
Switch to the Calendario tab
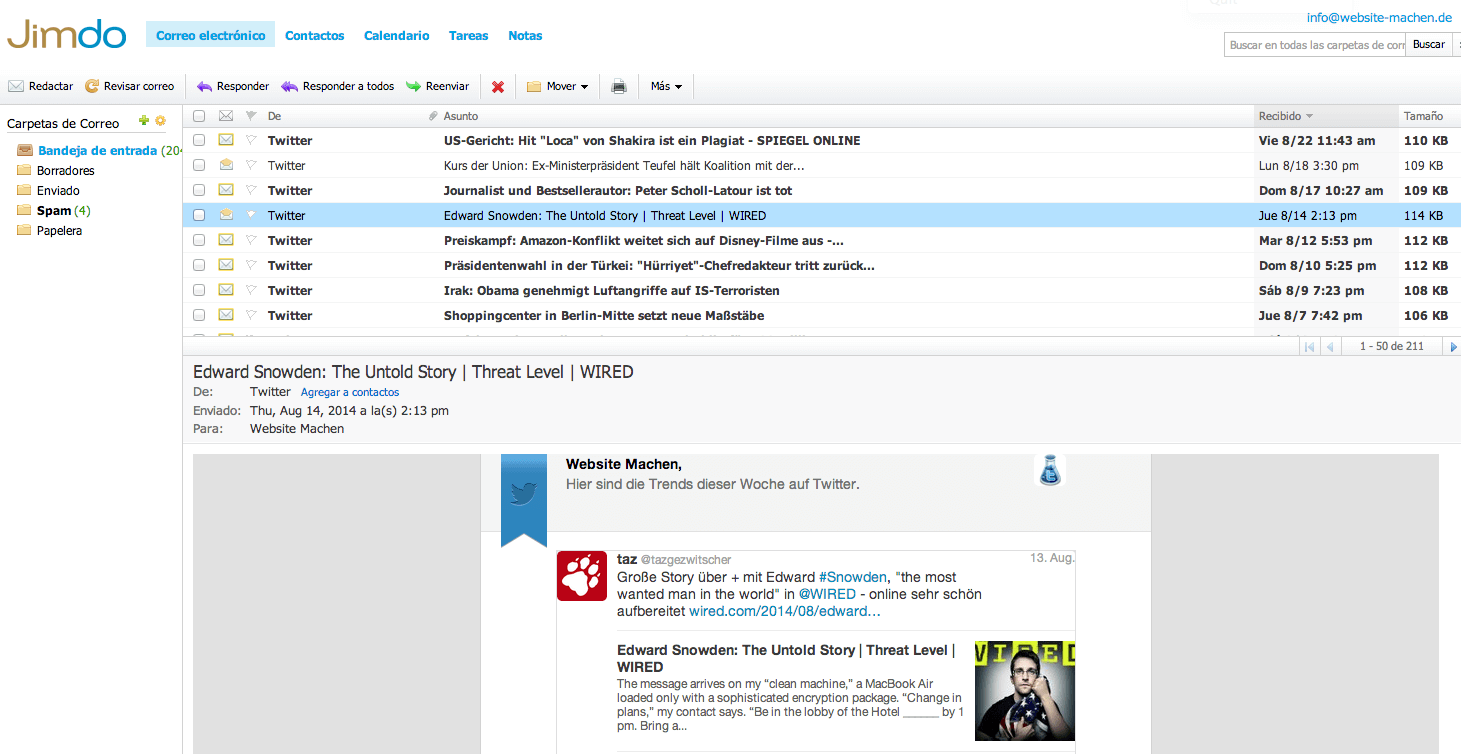pyautogui.click(x=396, y=35)
